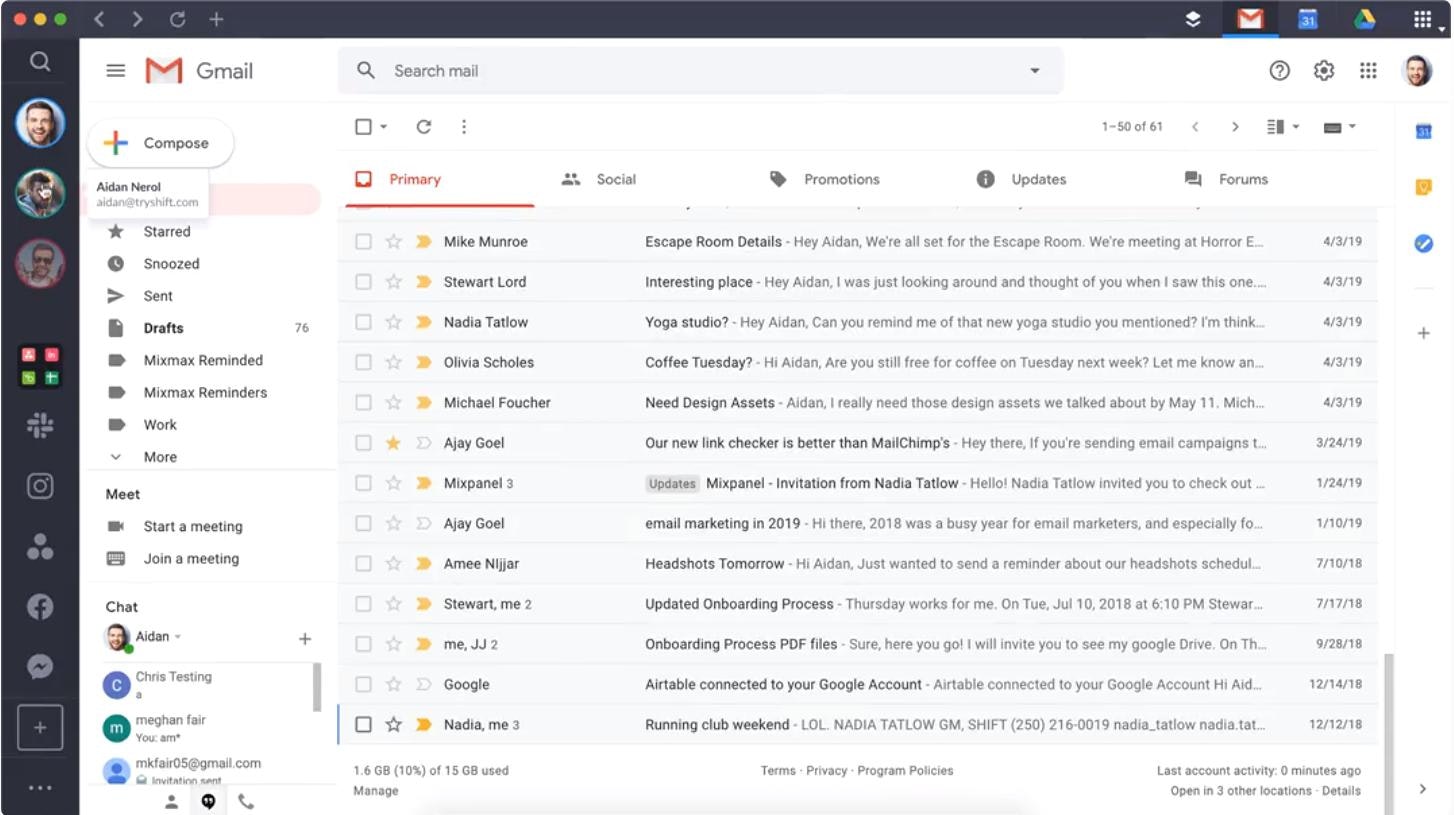1454x815 pixels.
Task: Open Messenger from the left sidebar
Action: [40, 667]
